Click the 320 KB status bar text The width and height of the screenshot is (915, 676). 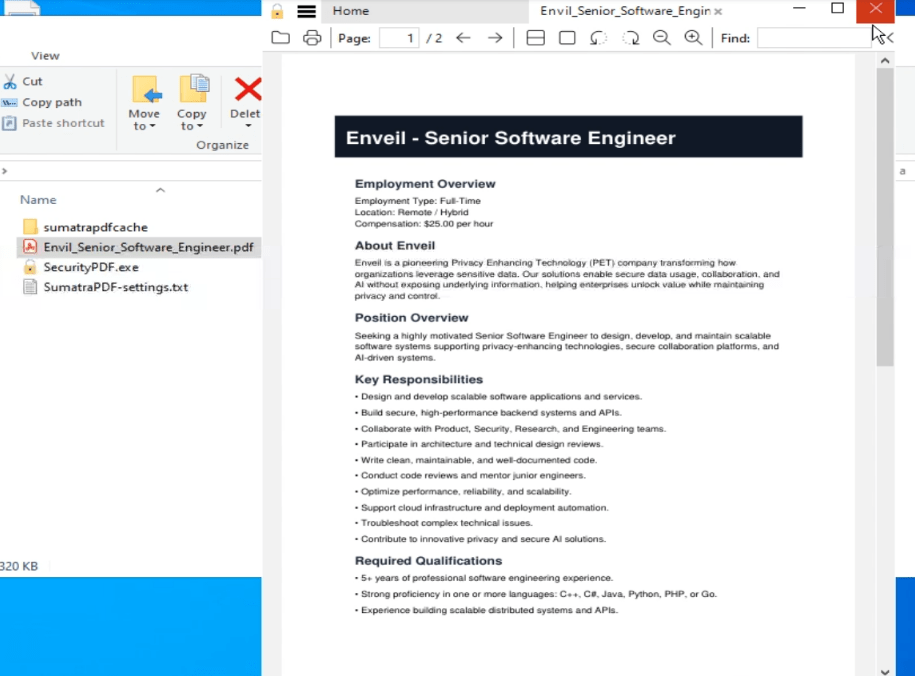19,566
